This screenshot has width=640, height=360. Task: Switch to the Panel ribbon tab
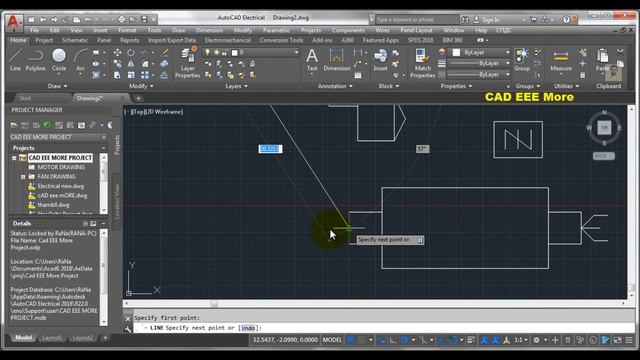pos(104,40)
